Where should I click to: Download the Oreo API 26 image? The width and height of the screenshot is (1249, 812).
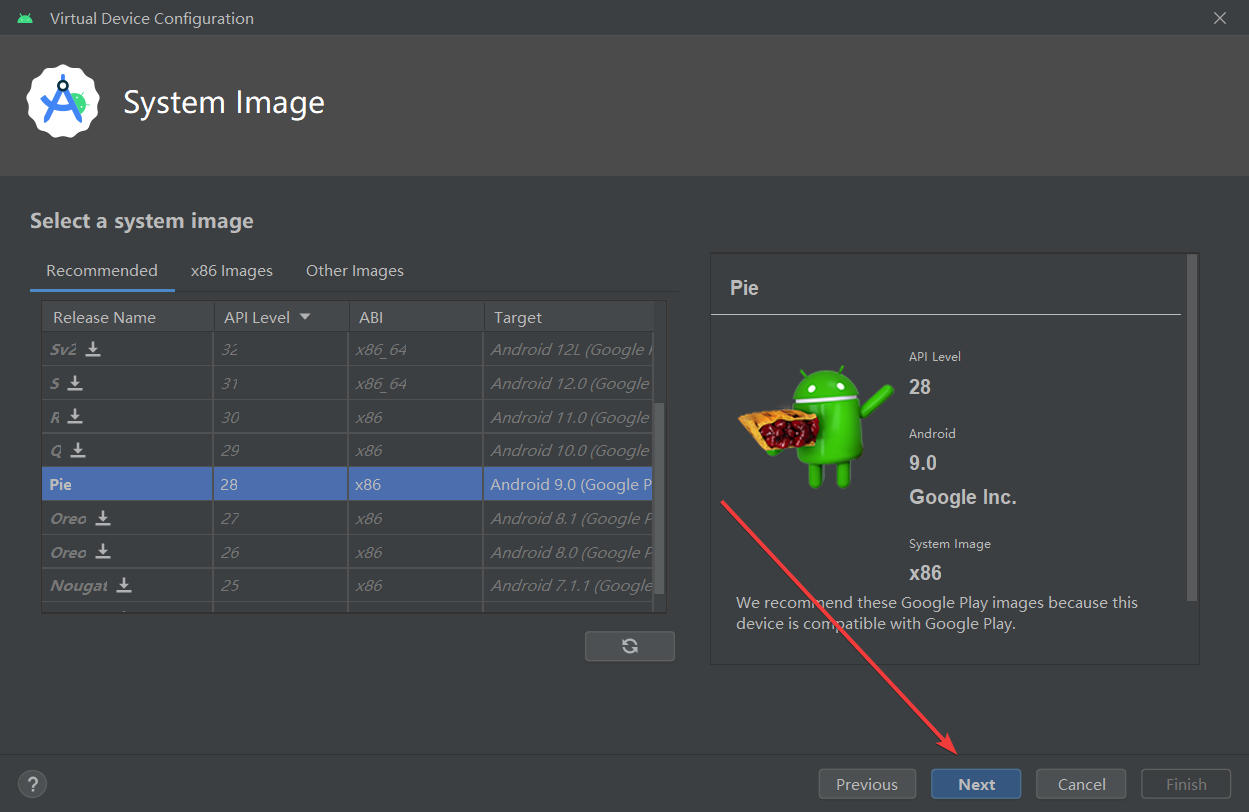pyautogui.click(x=103, y=552)
